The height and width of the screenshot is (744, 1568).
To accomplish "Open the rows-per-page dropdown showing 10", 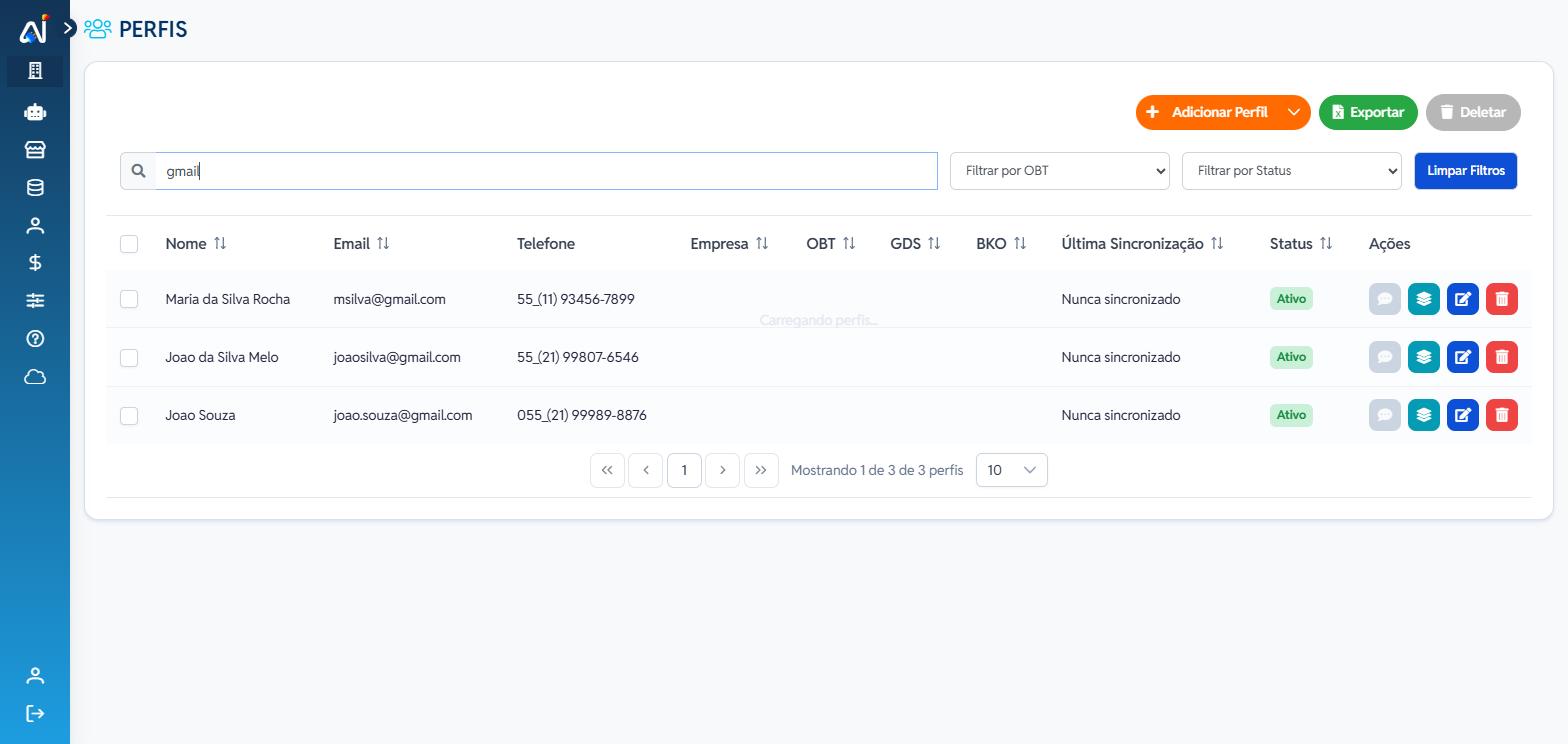I will [1012, 470].
